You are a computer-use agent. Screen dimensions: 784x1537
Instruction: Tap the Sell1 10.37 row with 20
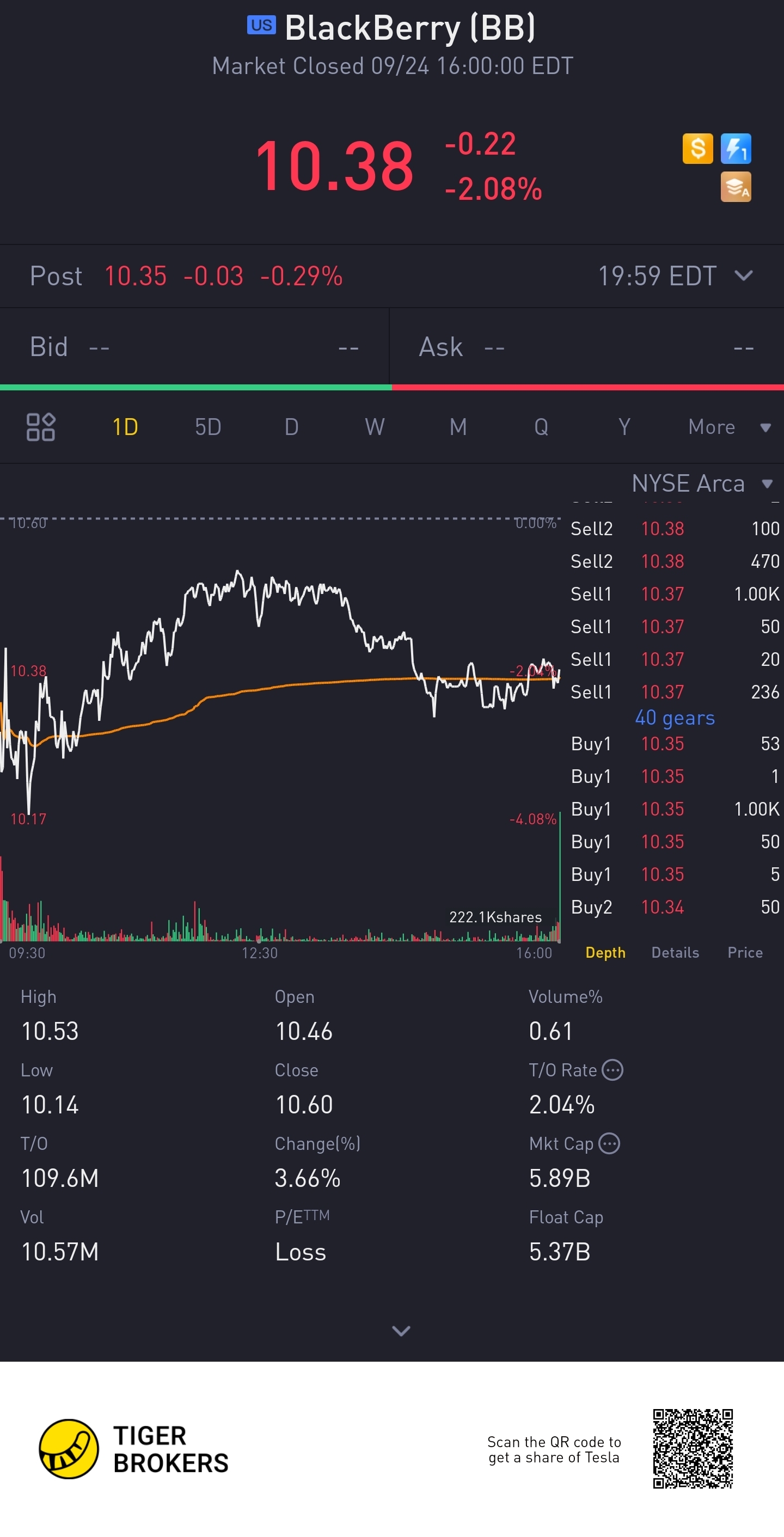[675, 659]
